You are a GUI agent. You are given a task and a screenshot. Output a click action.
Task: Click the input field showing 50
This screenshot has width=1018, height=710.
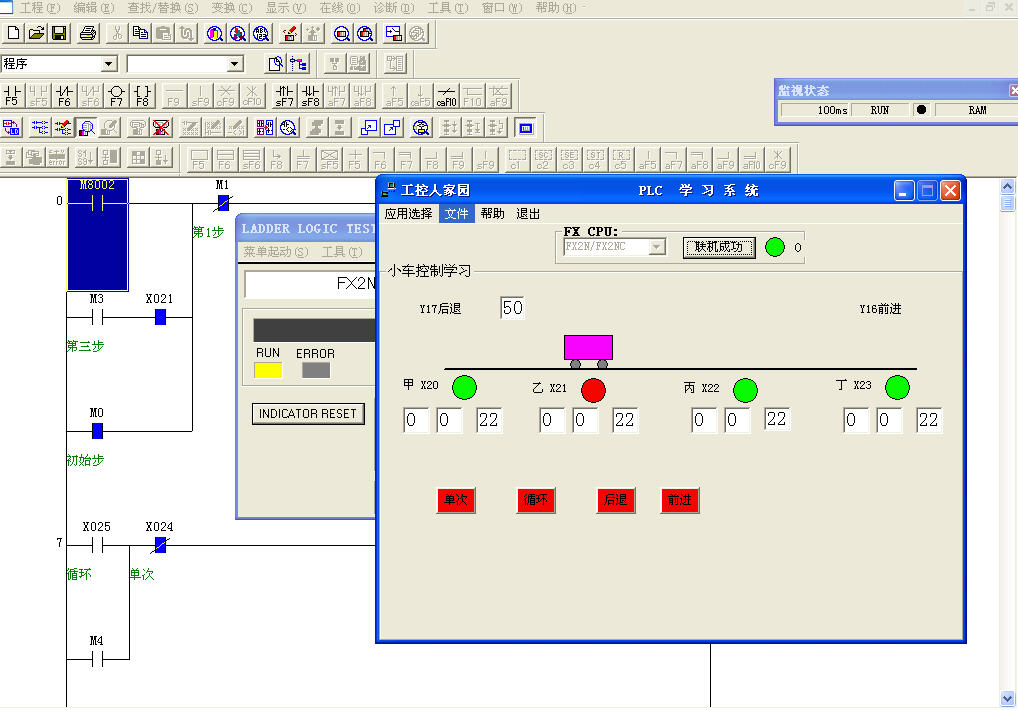coord(512,308)
